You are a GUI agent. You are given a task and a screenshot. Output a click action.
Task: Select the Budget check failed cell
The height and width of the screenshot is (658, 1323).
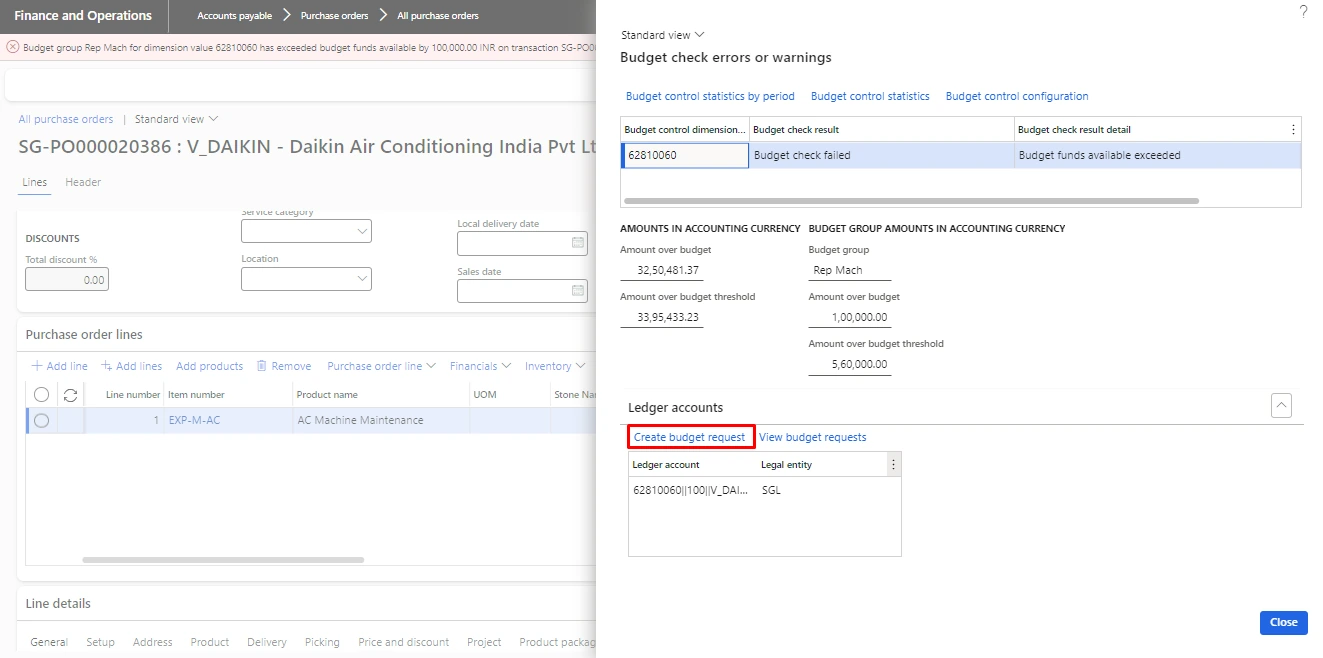(881, 155)
